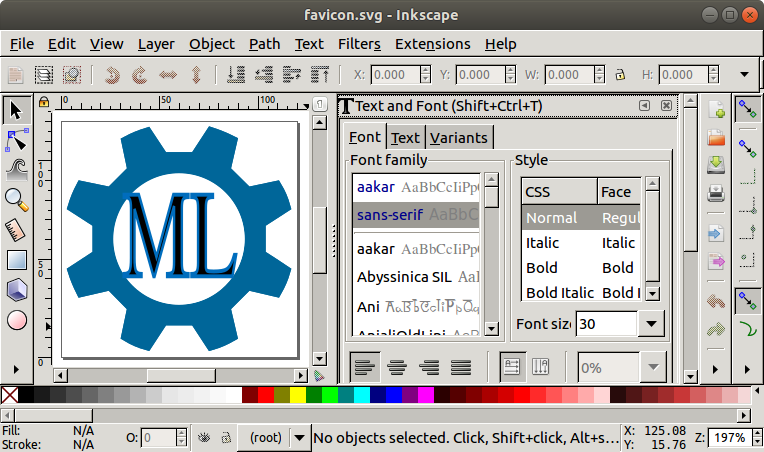Select the Italic style row
Screen dimensions: 764x452
580,243
